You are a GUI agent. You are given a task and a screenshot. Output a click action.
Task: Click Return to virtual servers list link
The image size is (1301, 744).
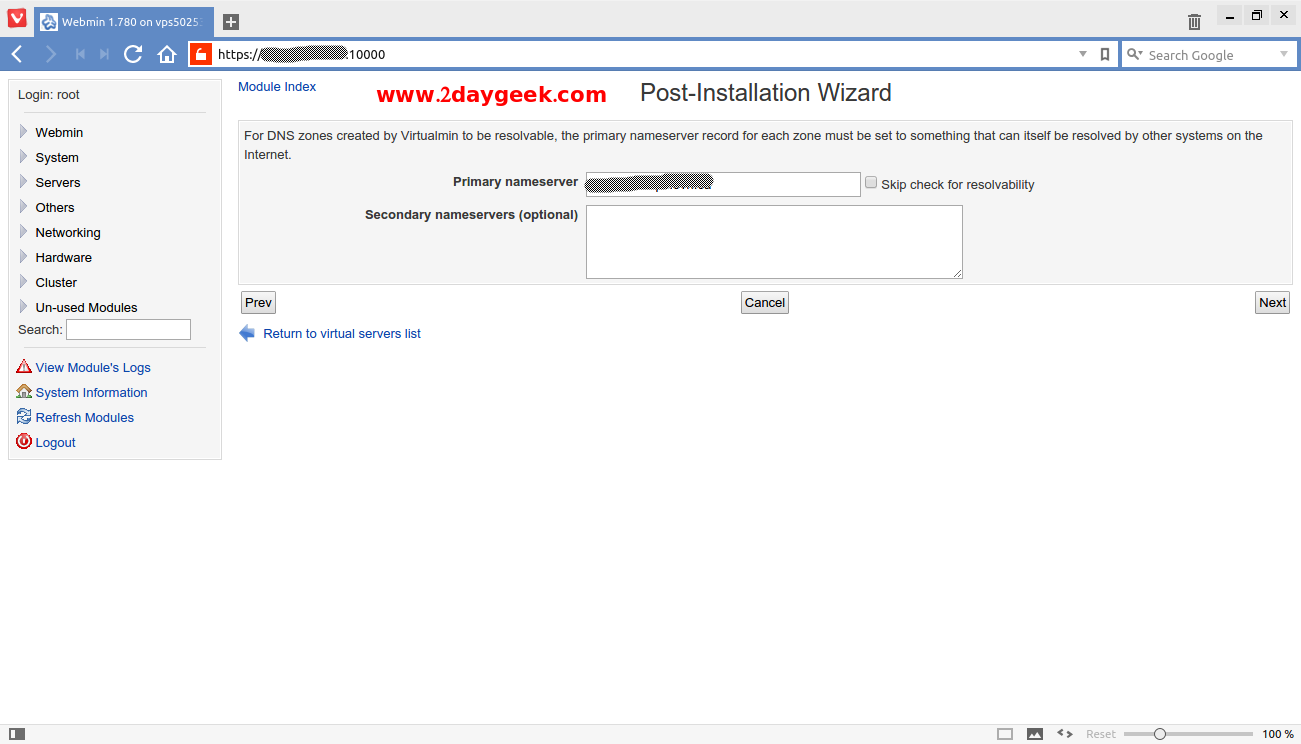342,334
